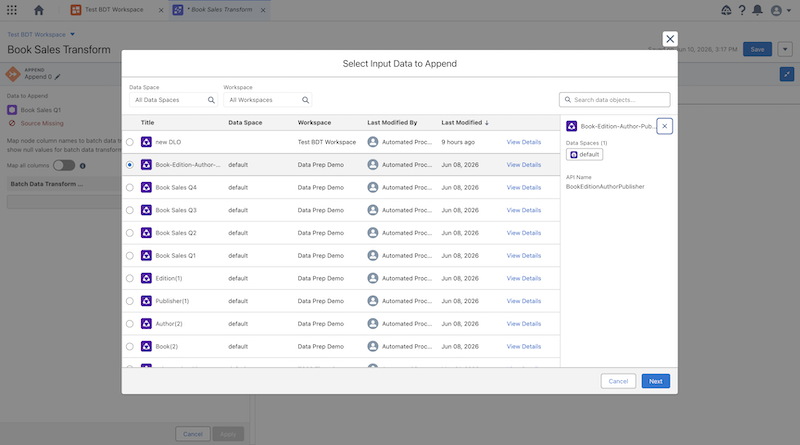This screenshot has height=445, width=800.
Task: Click the data object icon for Edition(1)
Action: click(x=146, y=278)
